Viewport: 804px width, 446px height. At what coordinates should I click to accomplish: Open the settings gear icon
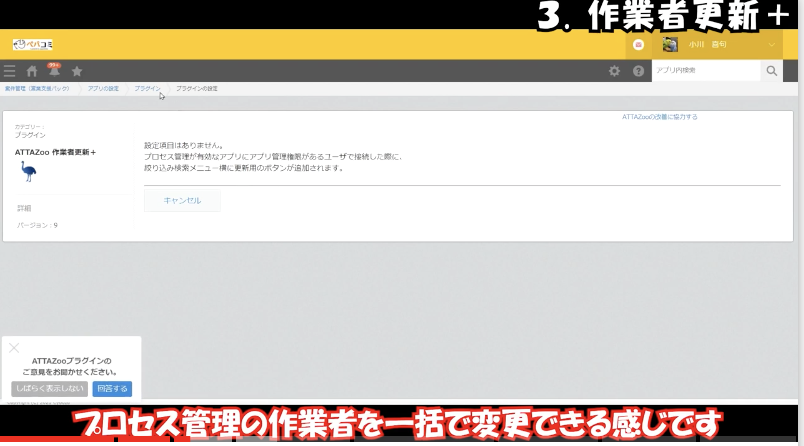coord(615,71)
